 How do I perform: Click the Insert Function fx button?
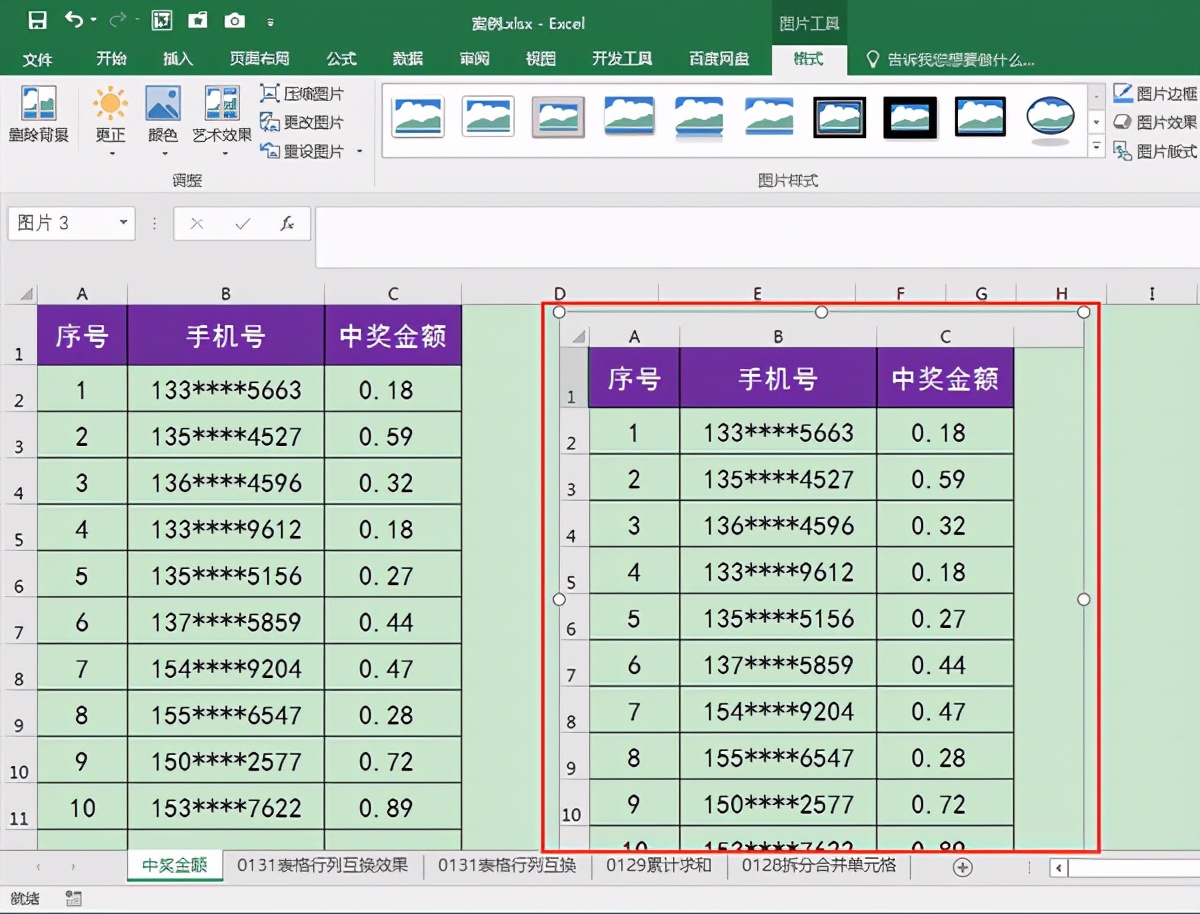click(x=287, y=223)
